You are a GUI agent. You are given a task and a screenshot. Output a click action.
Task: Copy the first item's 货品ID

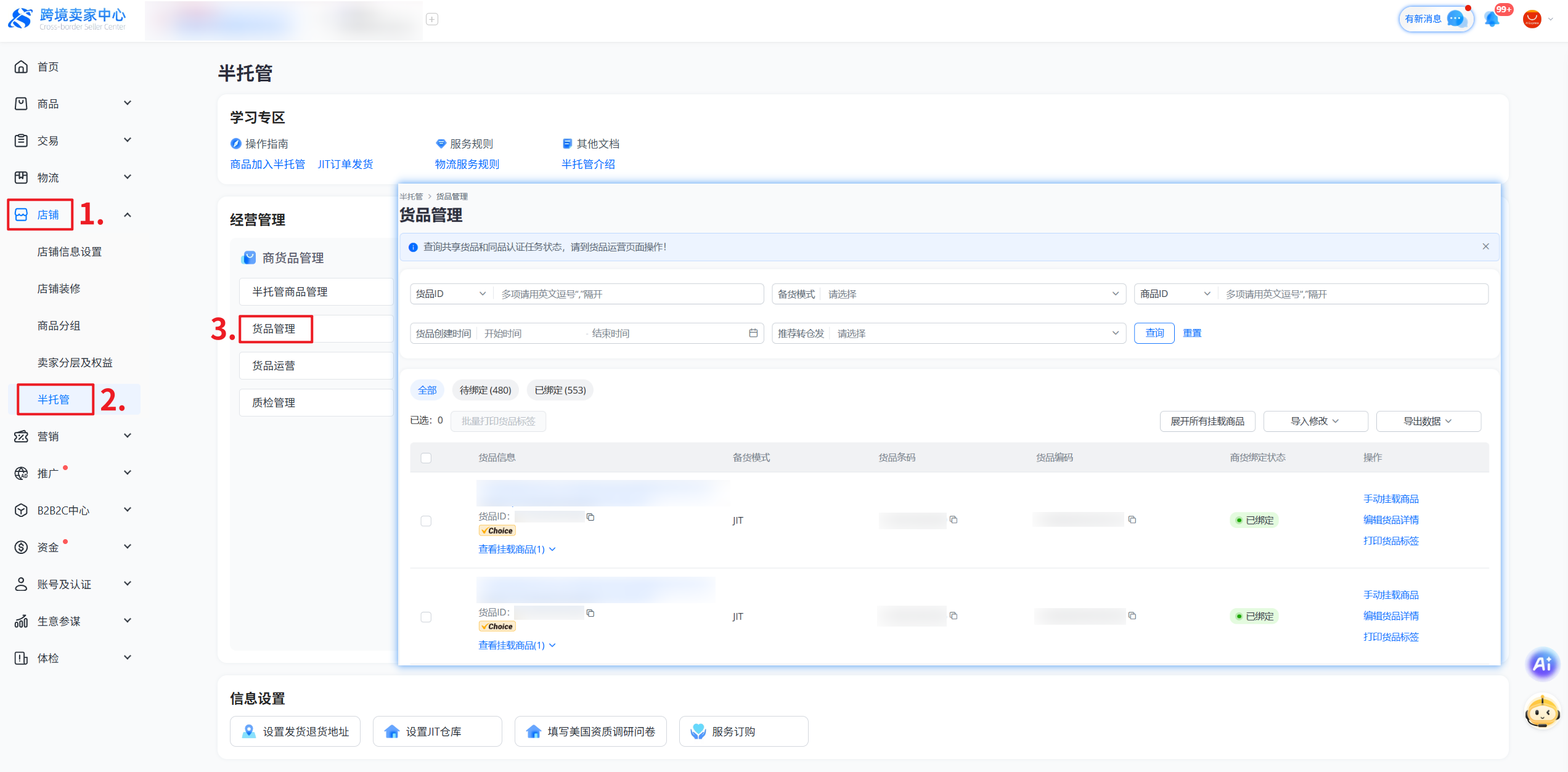pos(590,517)
